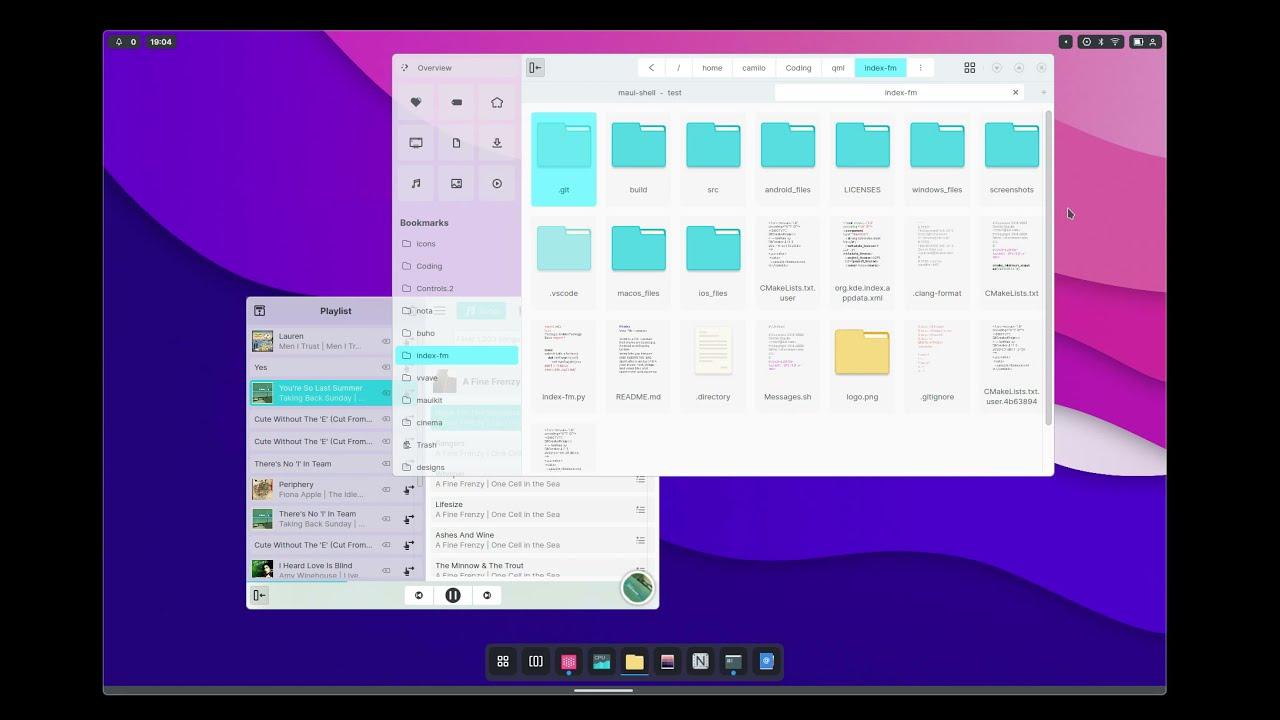Navigate to Coding in breadcrumb

coord(798,68)
